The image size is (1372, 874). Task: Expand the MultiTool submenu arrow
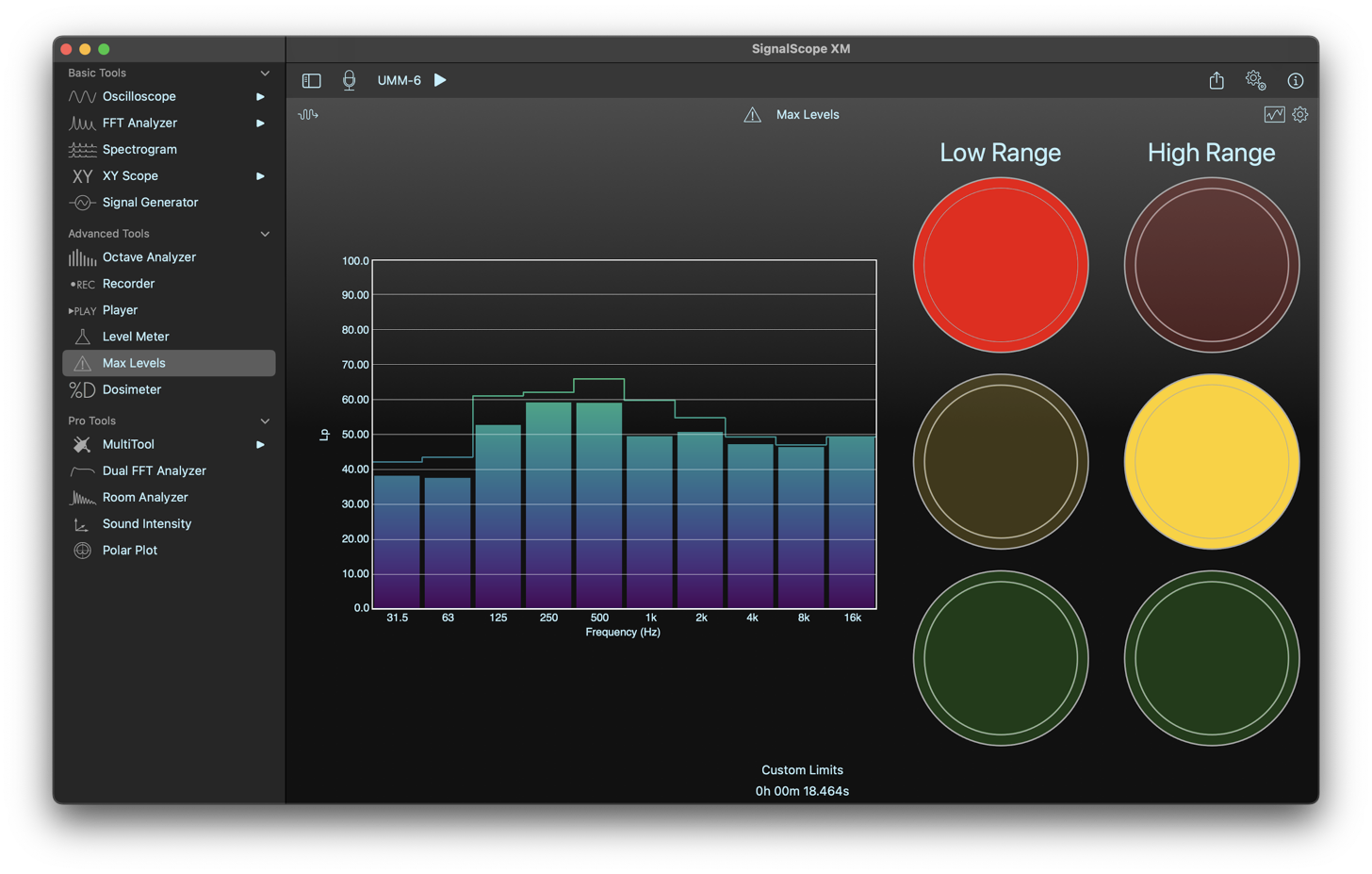[260, 444]
